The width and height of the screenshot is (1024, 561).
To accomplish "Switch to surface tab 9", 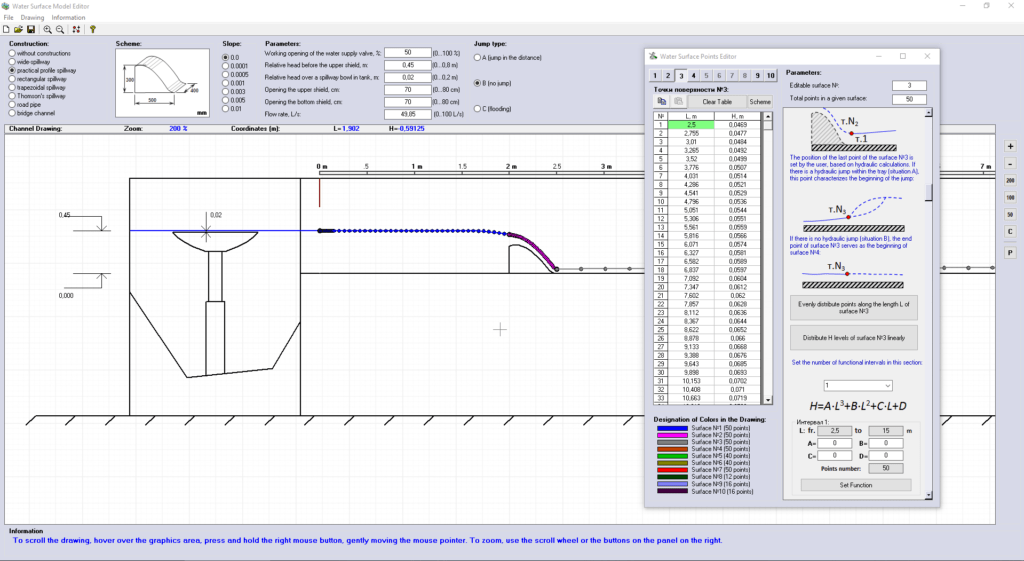I will [x=758, y=75].
